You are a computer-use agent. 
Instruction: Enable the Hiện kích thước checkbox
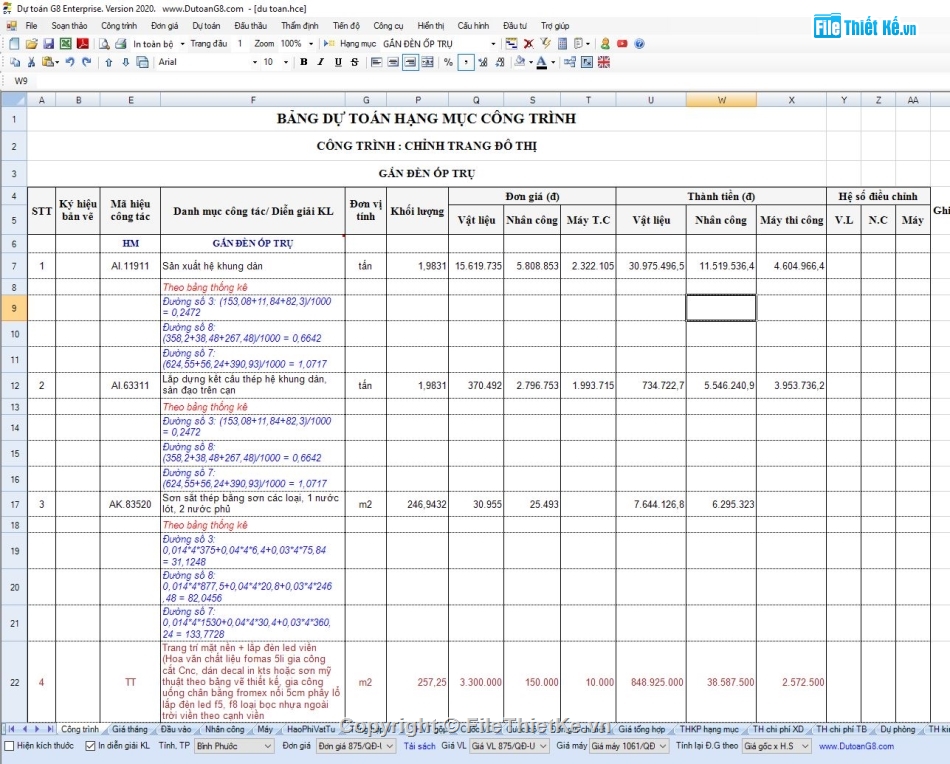[x=10, y=746]
